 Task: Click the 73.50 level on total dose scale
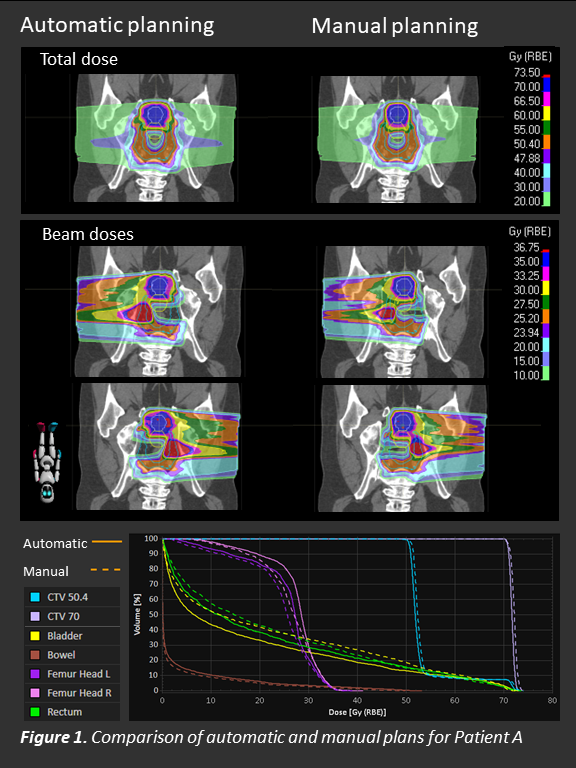[x=527, y=73]
